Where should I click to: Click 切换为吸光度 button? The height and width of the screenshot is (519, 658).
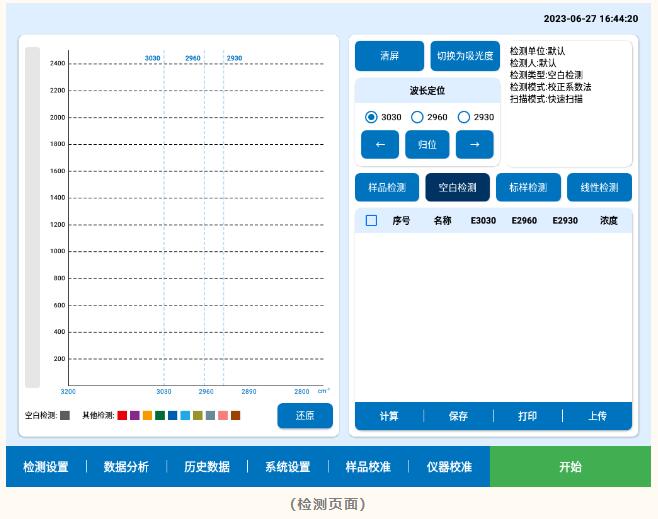pos(465,56)
